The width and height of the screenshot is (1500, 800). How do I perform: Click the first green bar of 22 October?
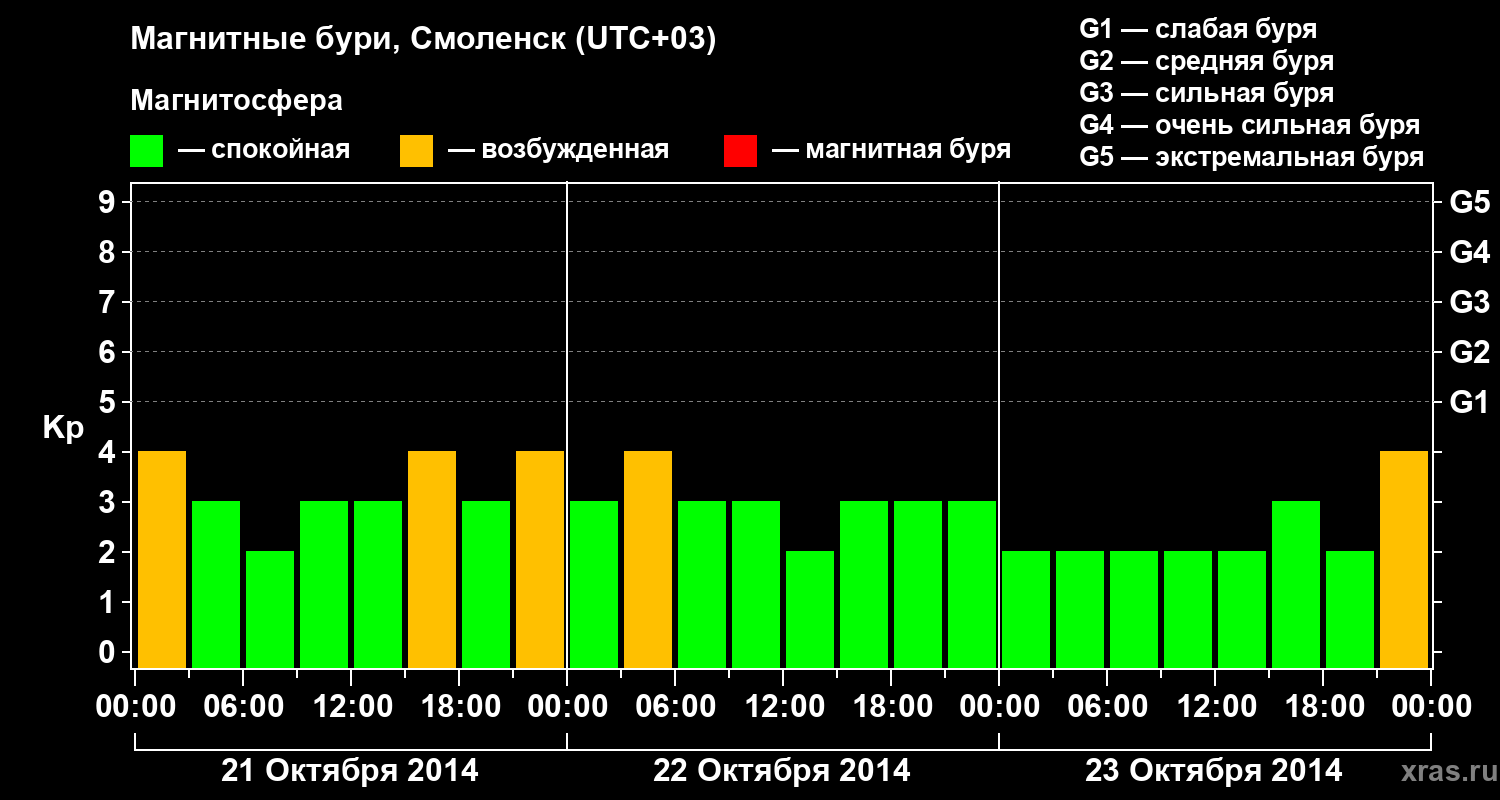(x=594, y=584)
